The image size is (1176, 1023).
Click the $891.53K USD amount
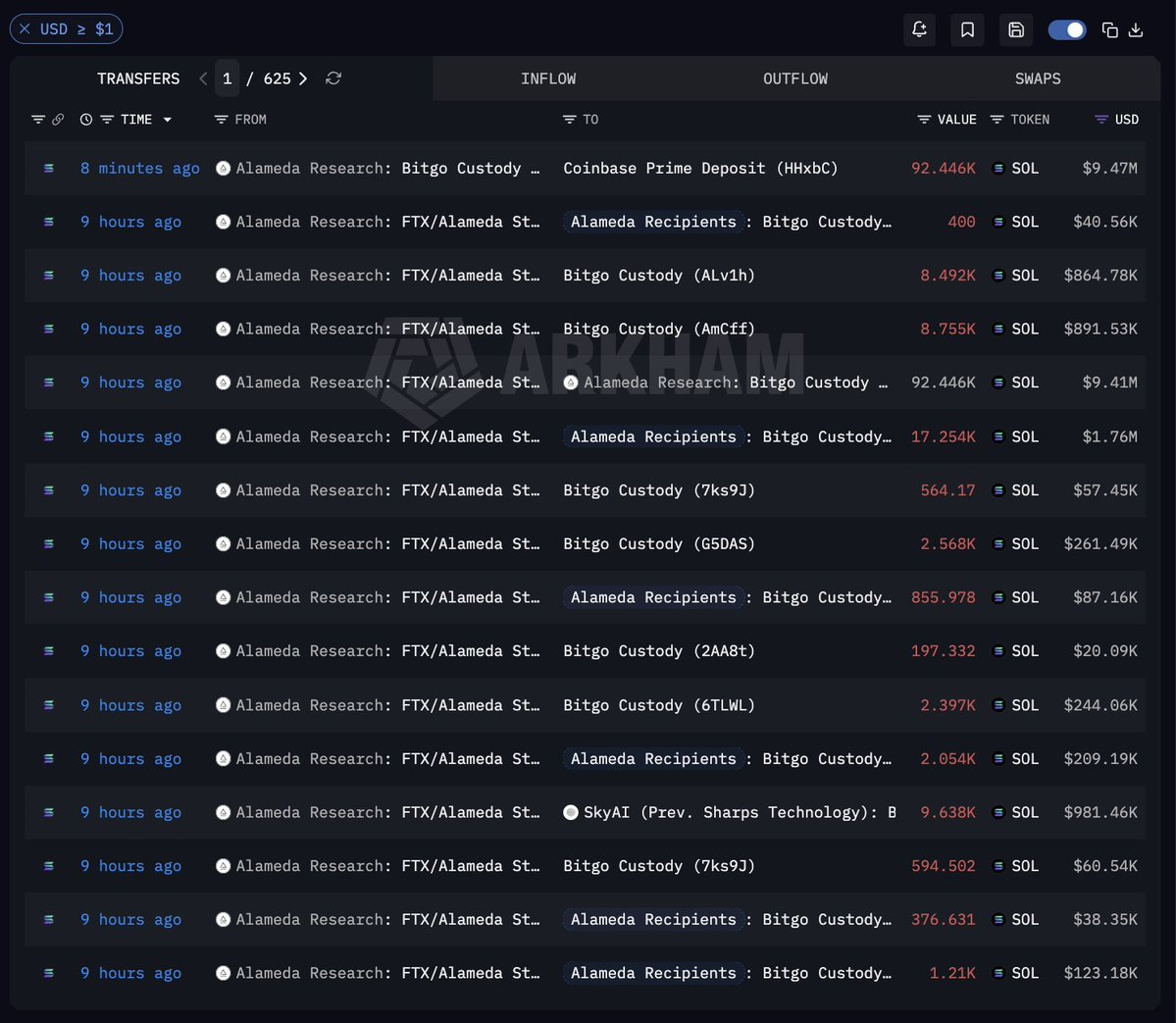(x=1100, y=329)
